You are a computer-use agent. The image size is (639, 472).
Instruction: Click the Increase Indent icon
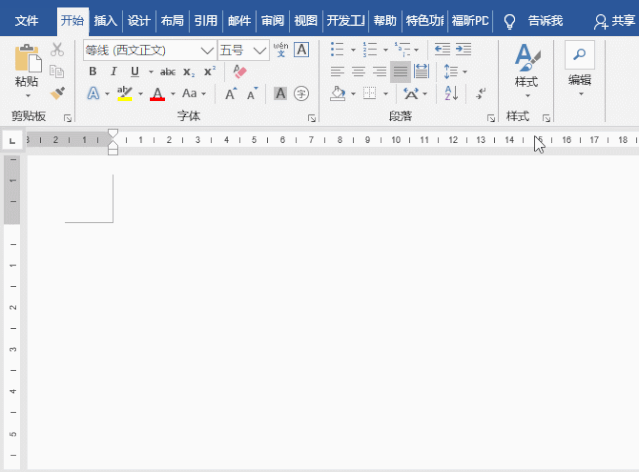463,50
